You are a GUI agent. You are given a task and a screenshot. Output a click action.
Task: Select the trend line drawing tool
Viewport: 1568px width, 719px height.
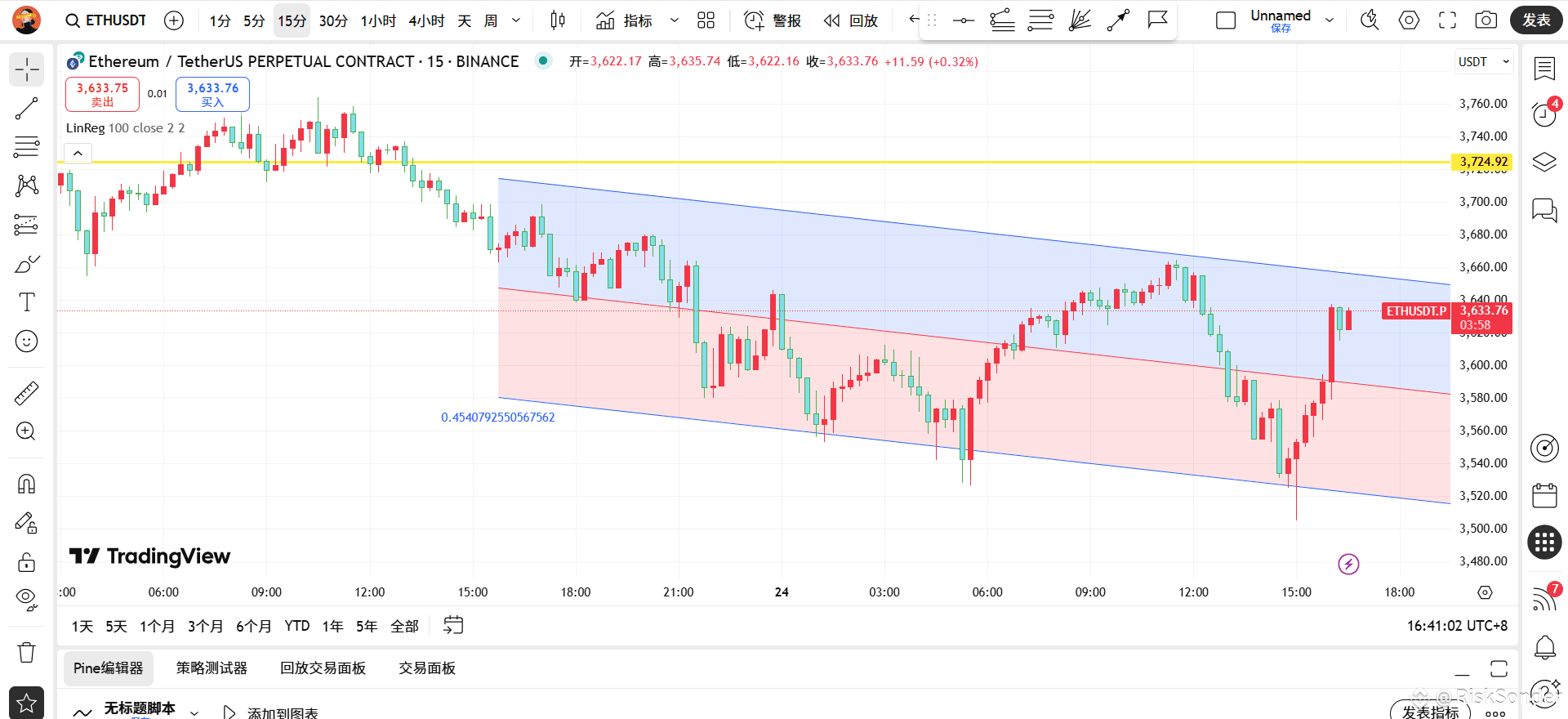[27, 108]
